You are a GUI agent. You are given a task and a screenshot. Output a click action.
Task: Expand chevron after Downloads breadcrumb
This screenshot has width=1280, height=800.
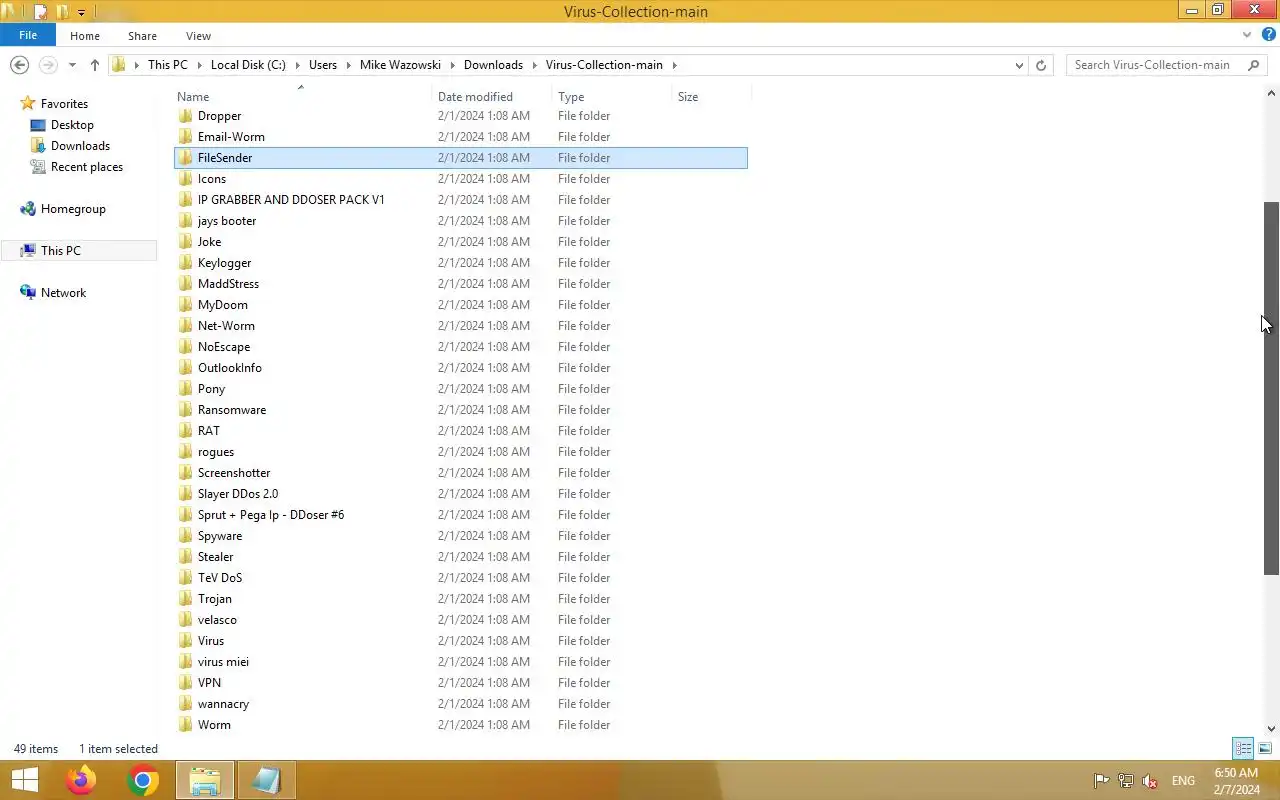click(x=534, y=65)
